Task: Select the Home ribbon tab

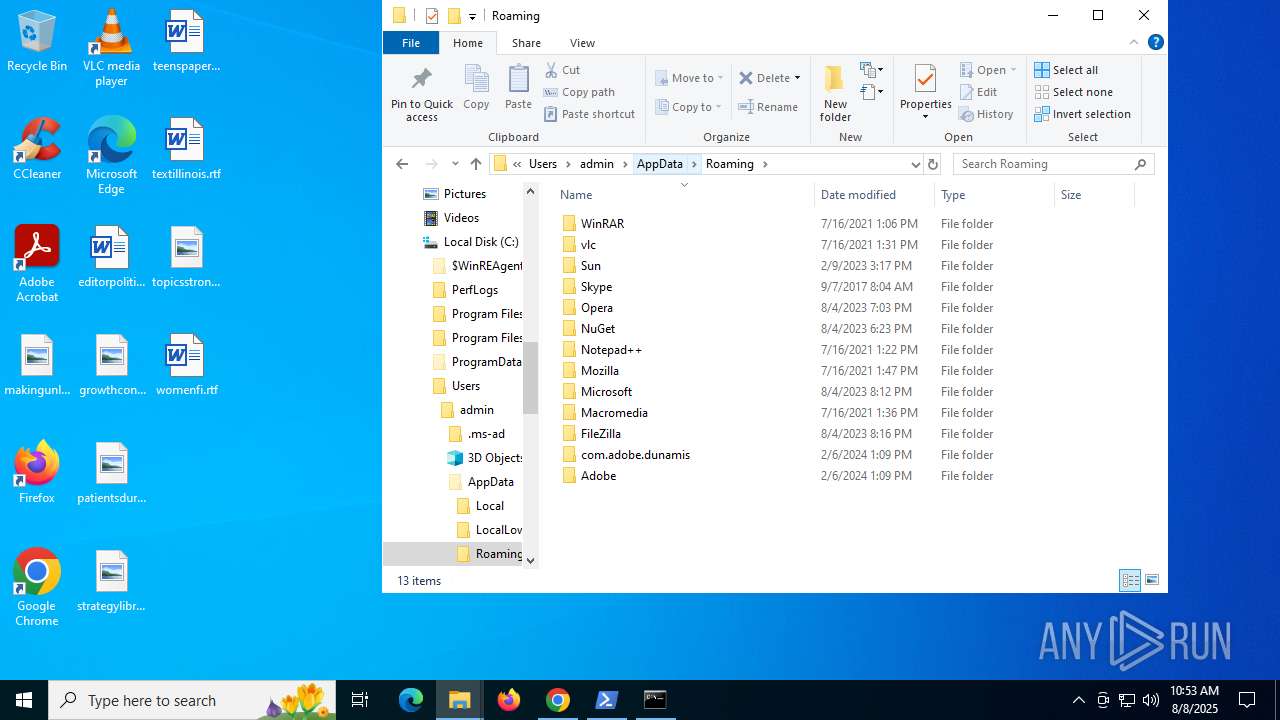Action: click(x=468, y=43)
